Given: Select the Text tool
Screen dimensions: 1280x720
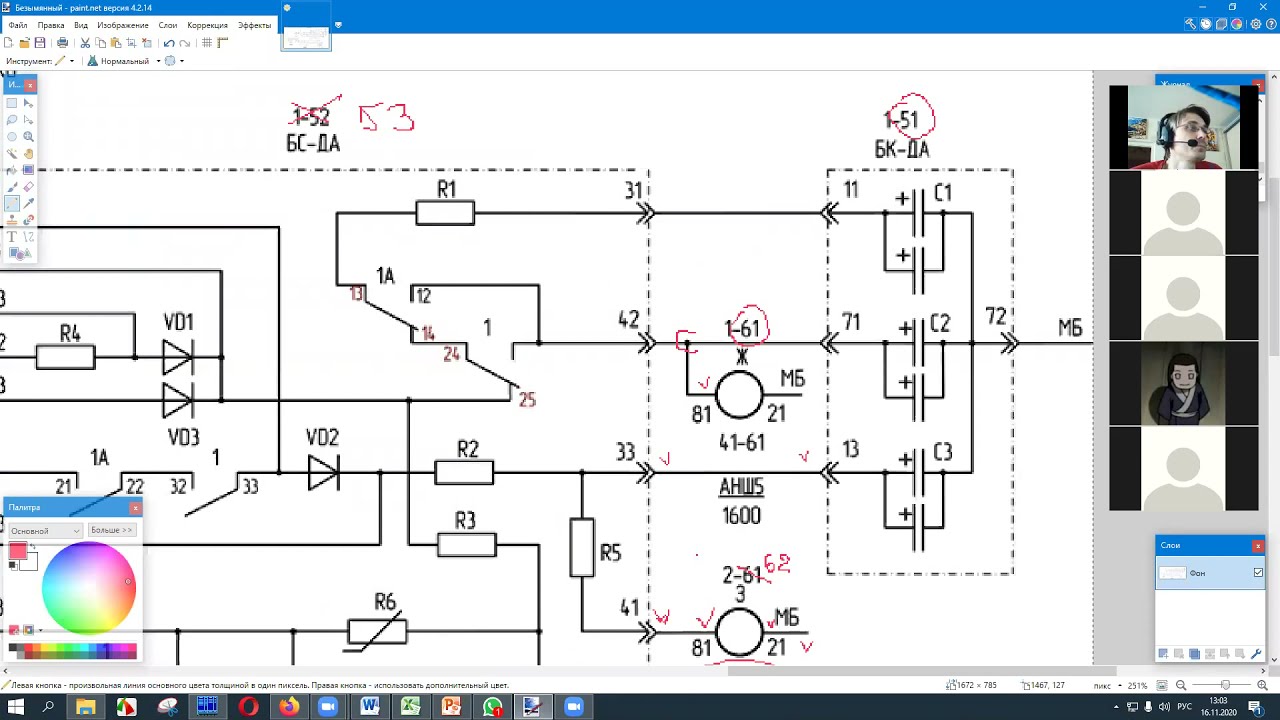Looking at the screenshot, I should coord(12,237).
